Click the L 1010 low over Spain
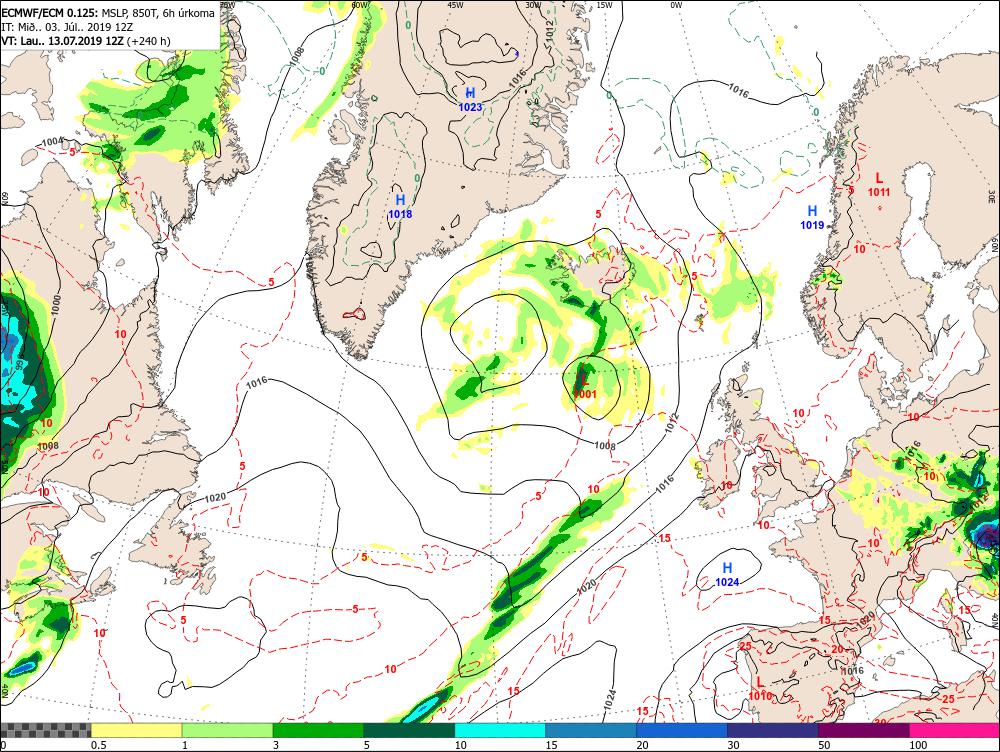Image resolution: width=1000 pixels, height=752 pixels. pyautogui.click(x=760, y=688)
